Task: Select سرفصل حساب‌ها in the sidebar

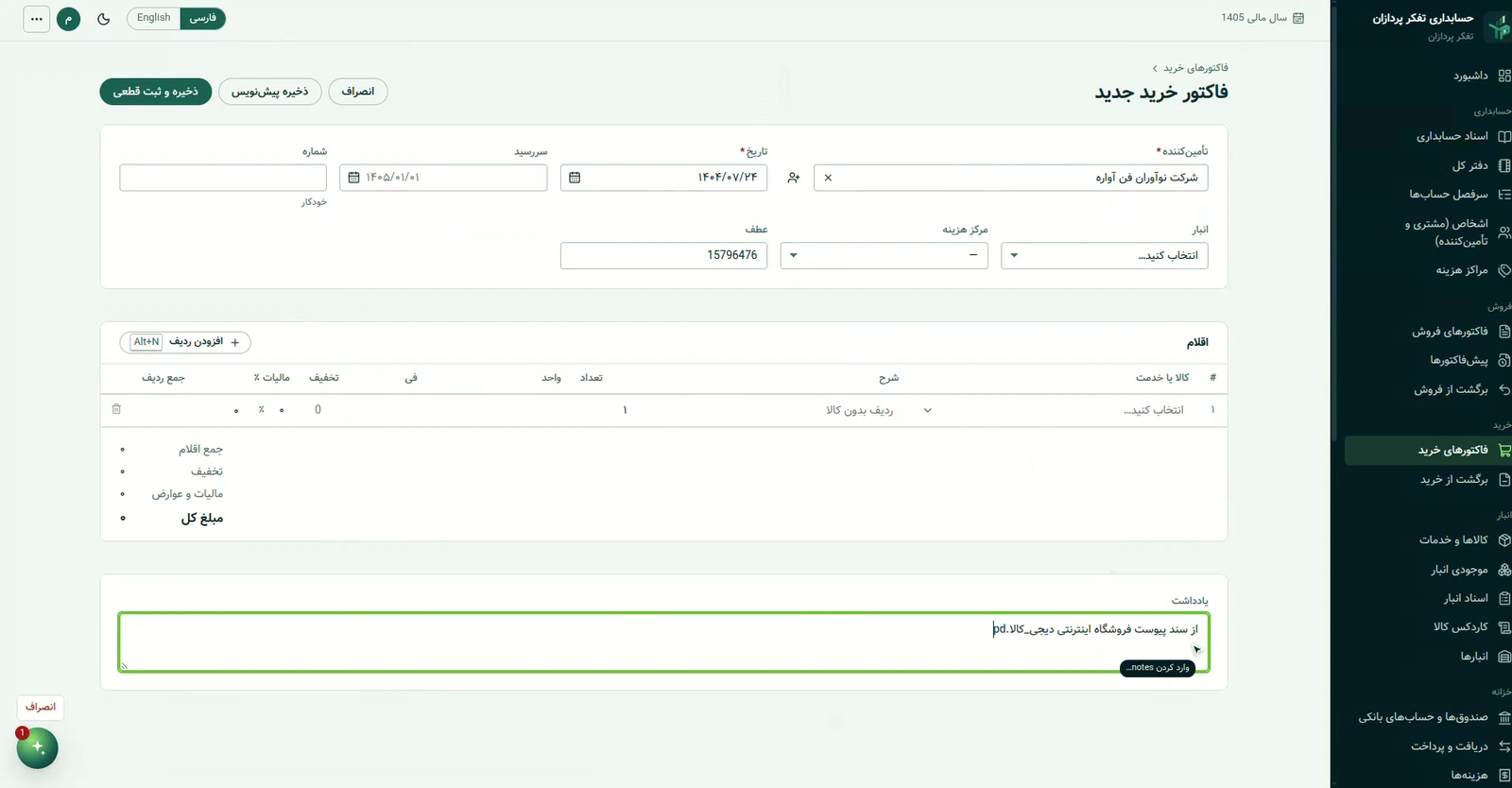Action: tap(1428, 195)
